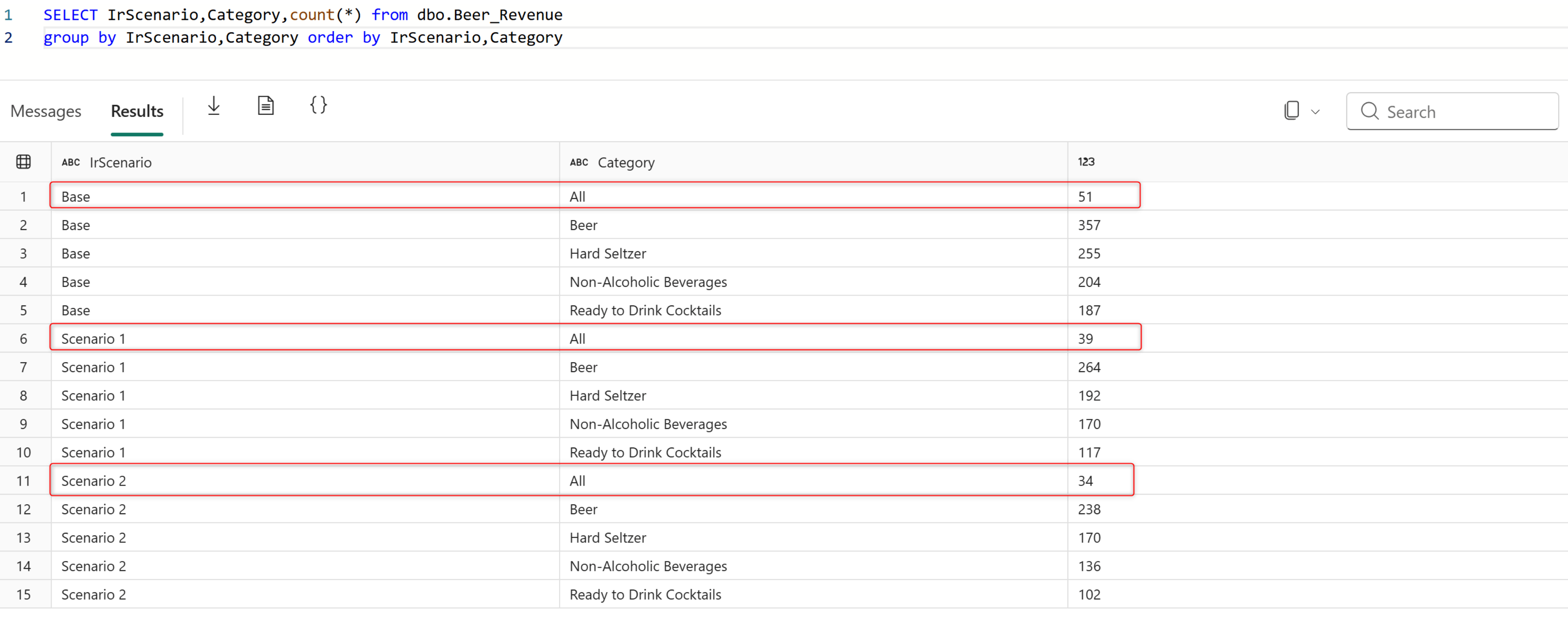Click the 123 numeric column header
The height and width of the screenshot is (629, 1568).
point(1086,162)
